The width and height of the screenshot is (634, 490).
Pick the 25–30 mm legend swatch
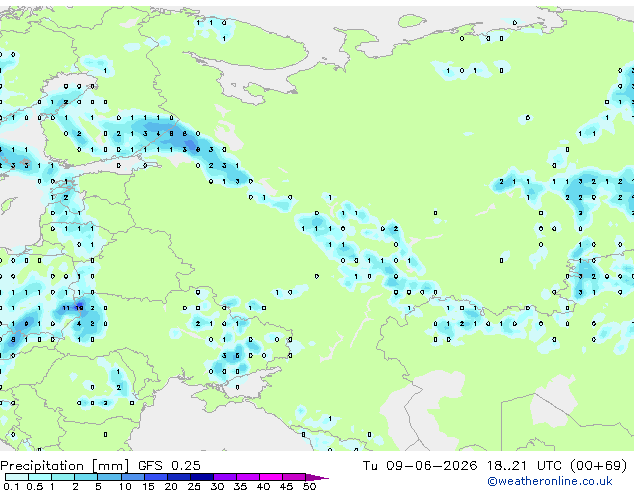click(202, 477)
